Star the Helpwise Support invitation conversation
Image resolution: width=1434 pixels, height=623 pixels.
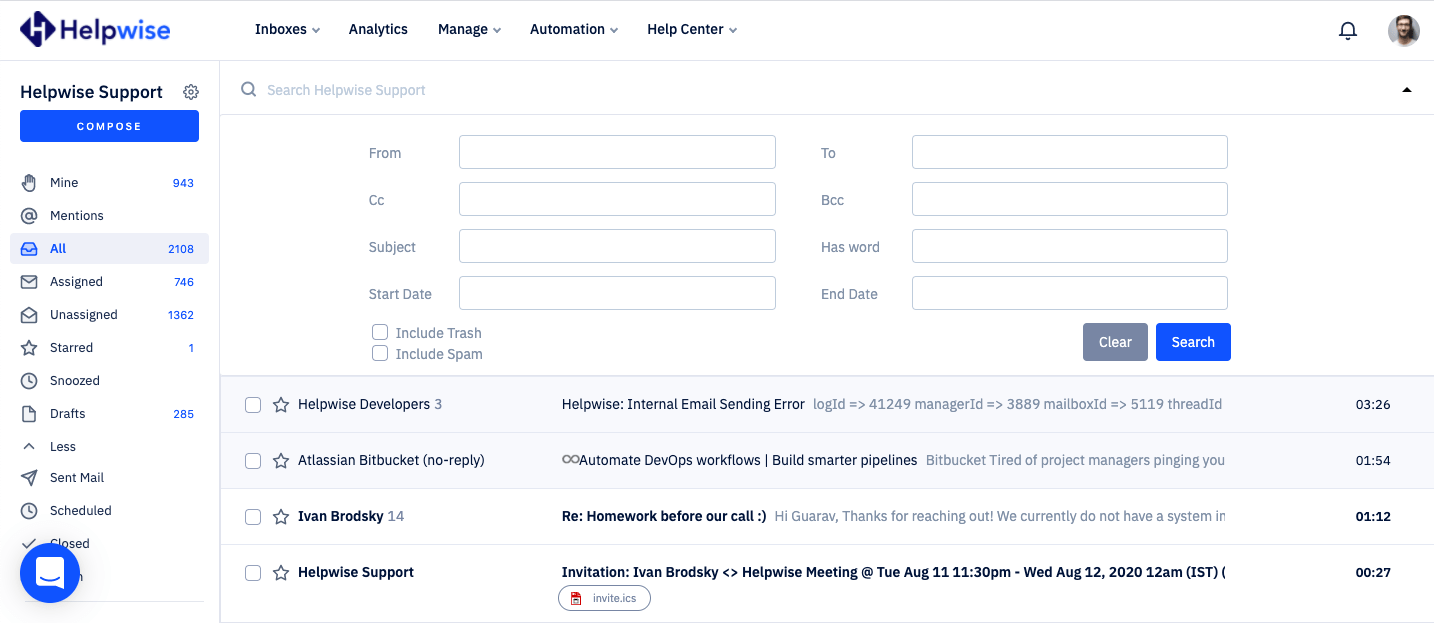(281, 573)
